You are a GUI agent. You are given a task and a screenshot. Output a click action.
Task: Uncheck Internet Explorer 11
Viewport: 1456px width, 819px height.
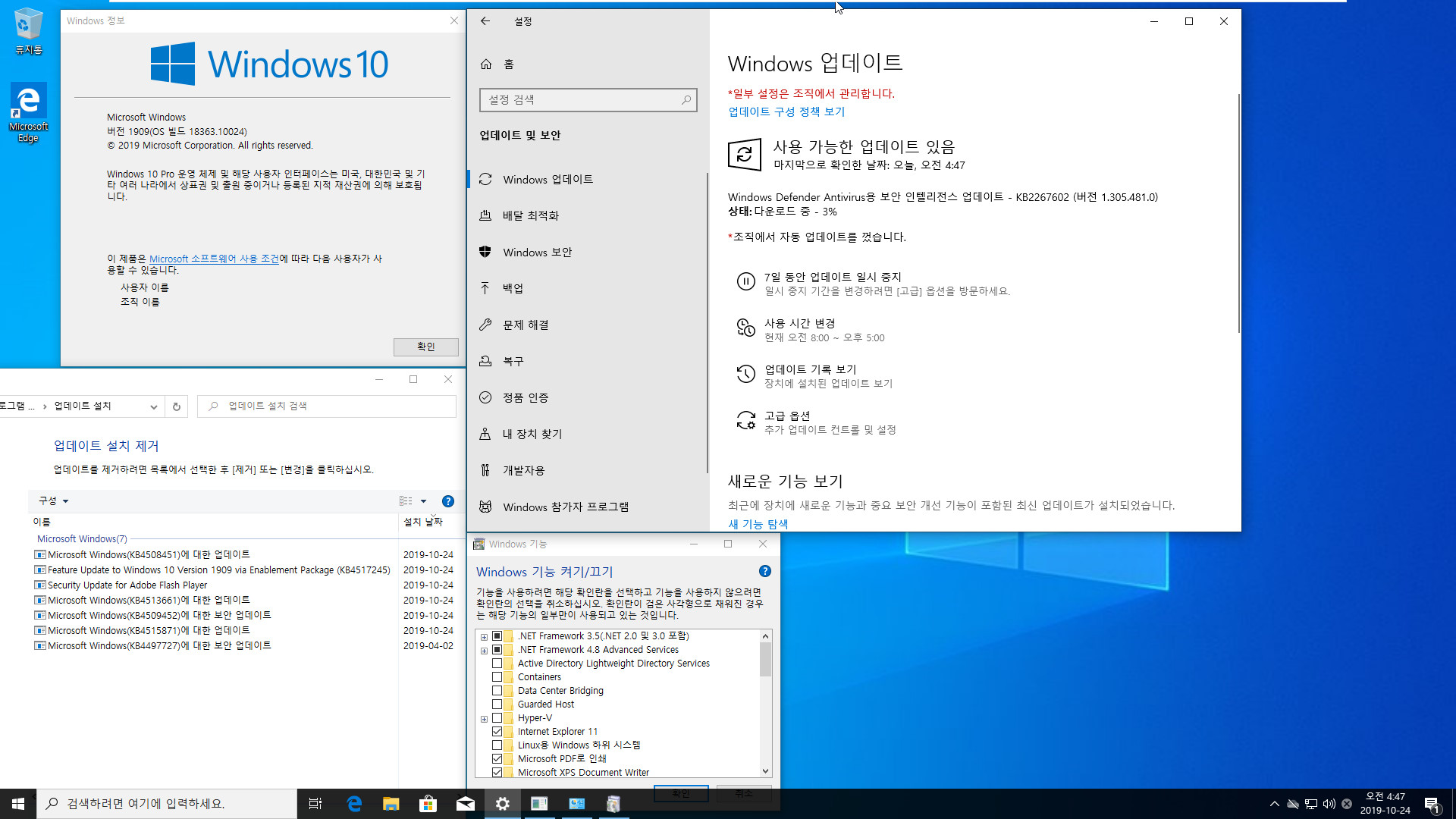497,732
